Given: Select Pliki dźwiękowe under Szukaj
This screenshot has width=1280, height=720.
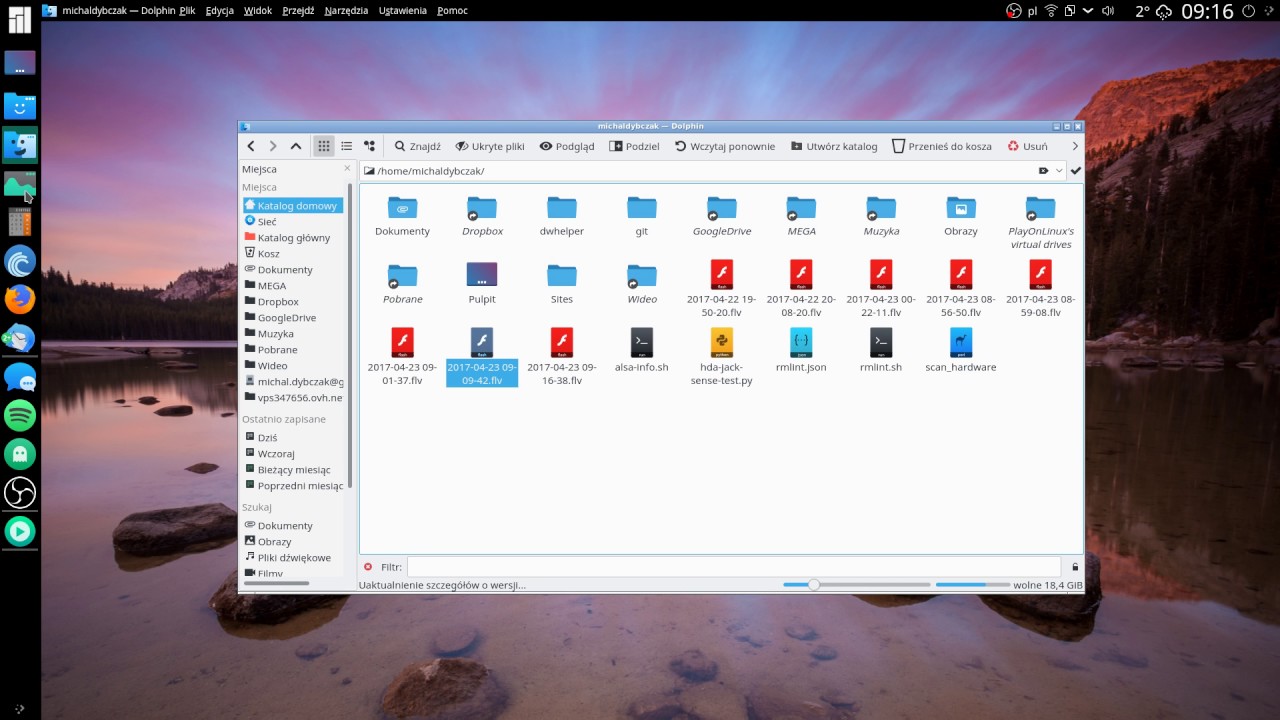Looking at the screenshot, I should [x=292, y=557].
